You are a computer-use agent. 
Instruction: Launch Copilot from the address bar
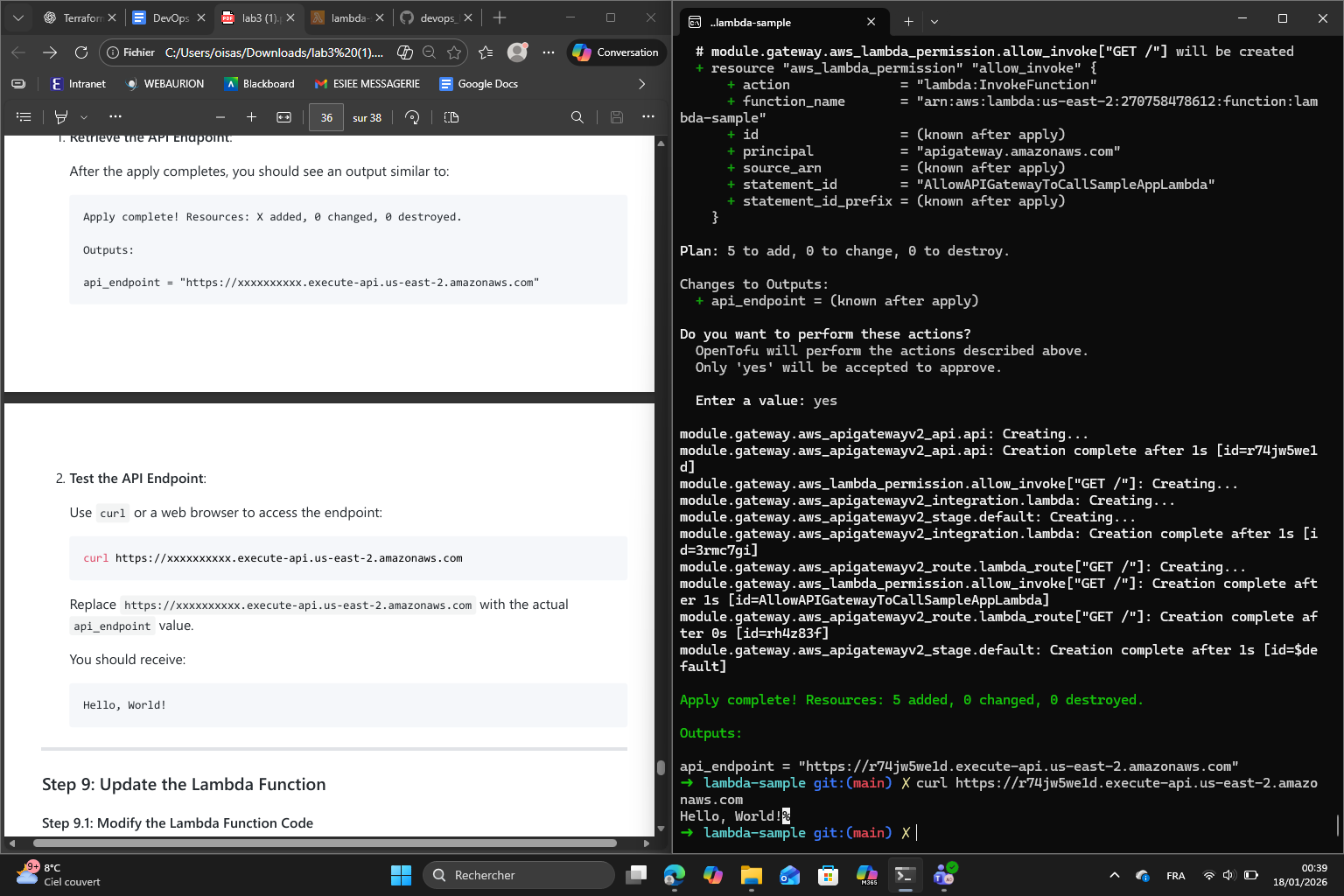point(404,52)
